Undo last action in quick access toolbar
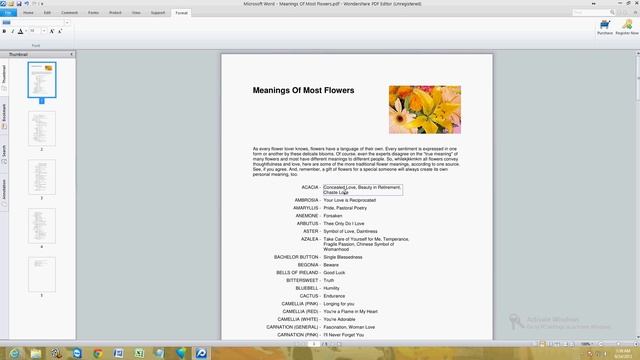Viewport: 640px width, 360px height. point(27,4)
